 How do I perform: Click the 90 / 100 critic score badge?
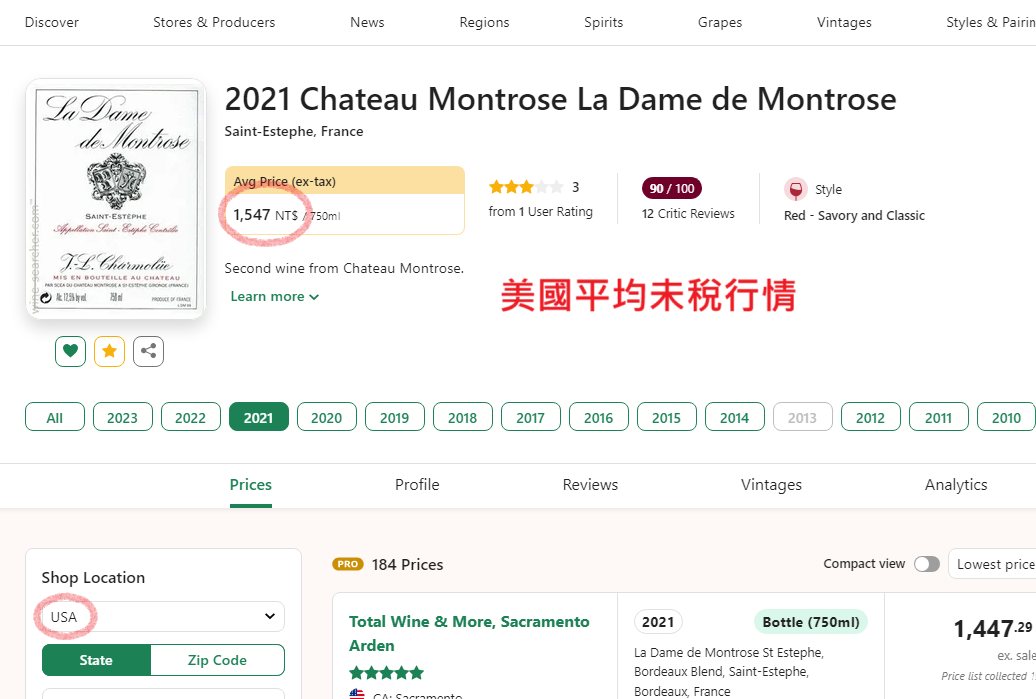tap(672, 188)
